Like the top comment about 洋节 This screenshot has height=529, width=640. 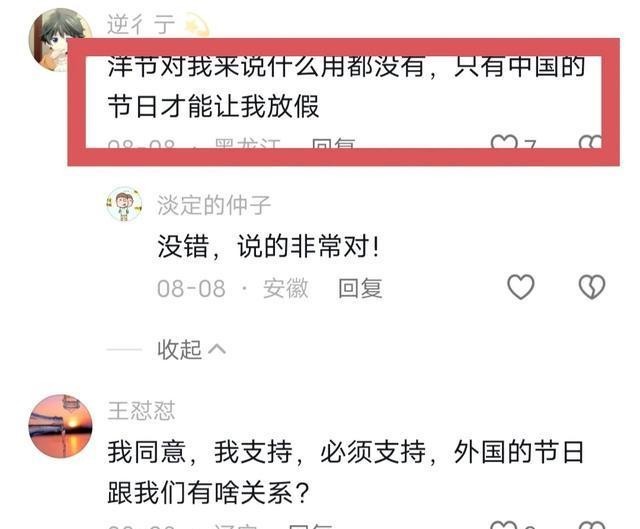pos(504,142)
